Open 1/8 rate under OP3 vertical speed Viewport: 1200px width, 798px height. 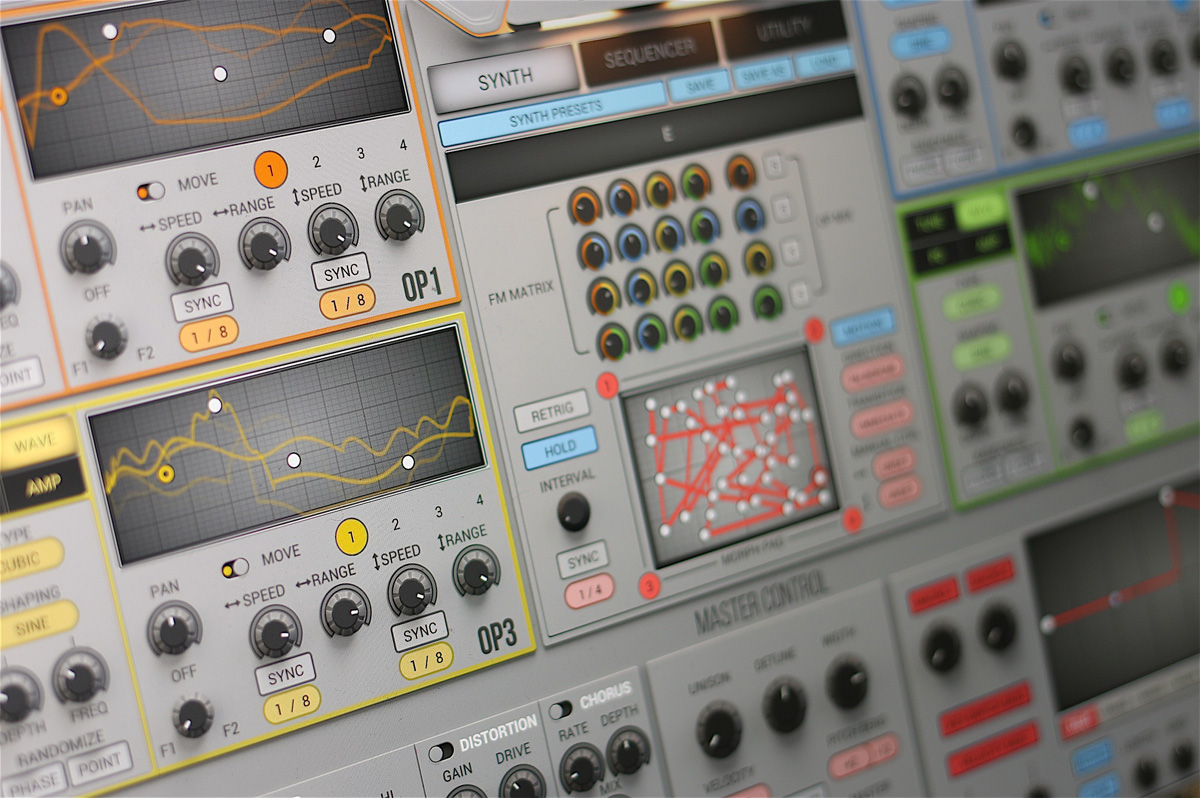tap(426, 661)
